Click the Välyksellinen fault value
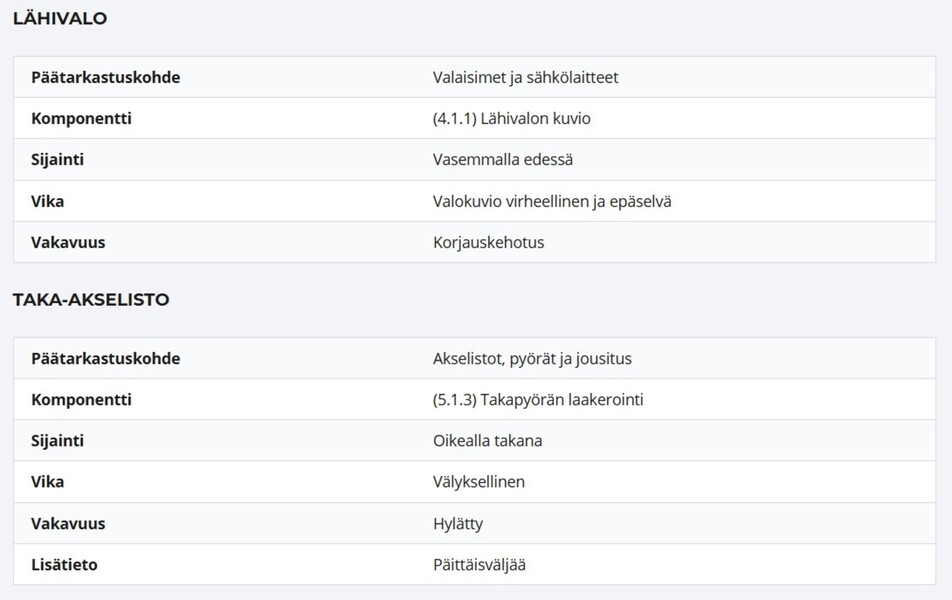 (x=478, y=482)
